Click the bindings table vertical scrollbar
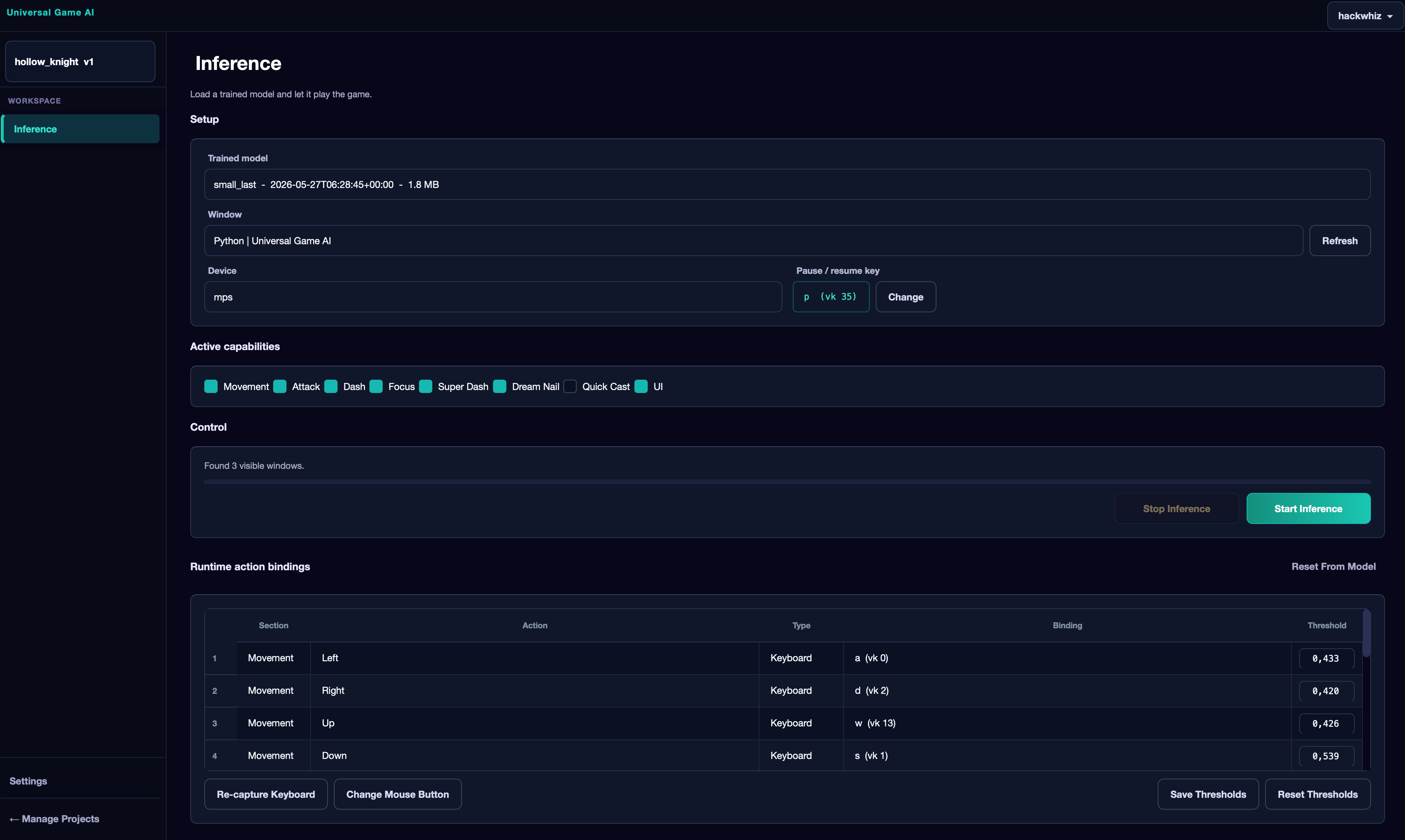 click(x=1366, y=633)
